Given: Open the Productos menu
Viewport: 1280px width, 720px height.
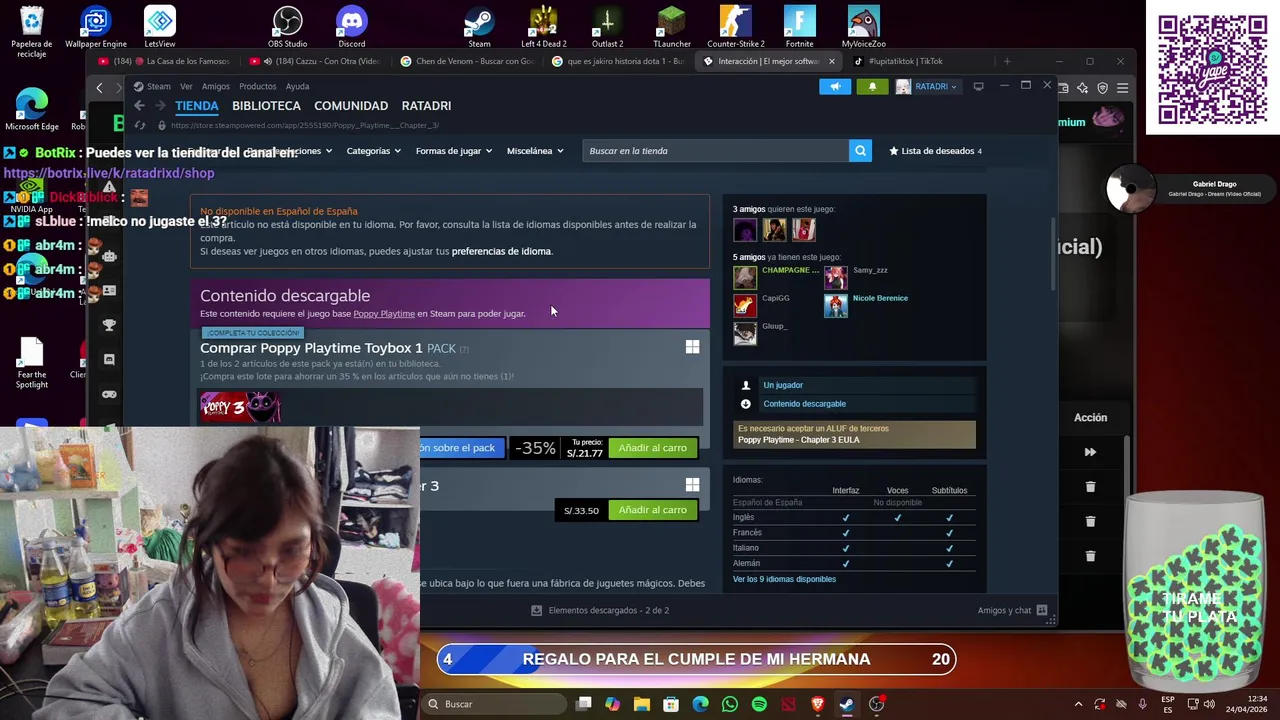Looking at the screenshot, I should [x=257, y=87].
